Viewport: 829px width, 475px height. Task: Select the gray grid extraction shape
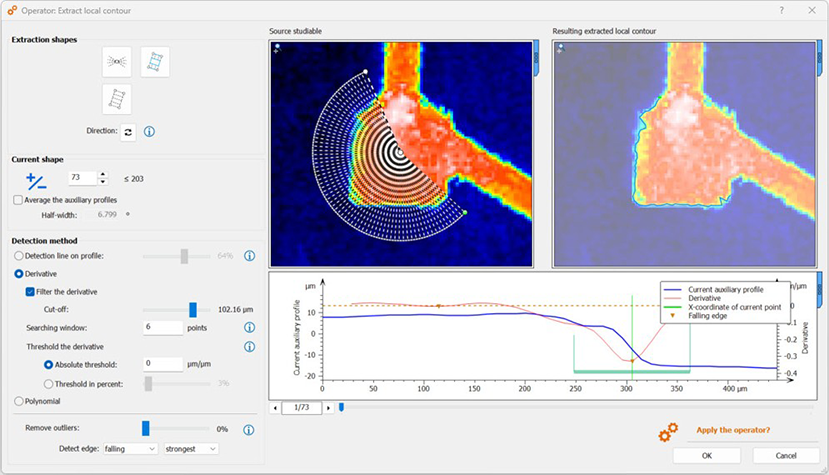click(x=117, y=98)
